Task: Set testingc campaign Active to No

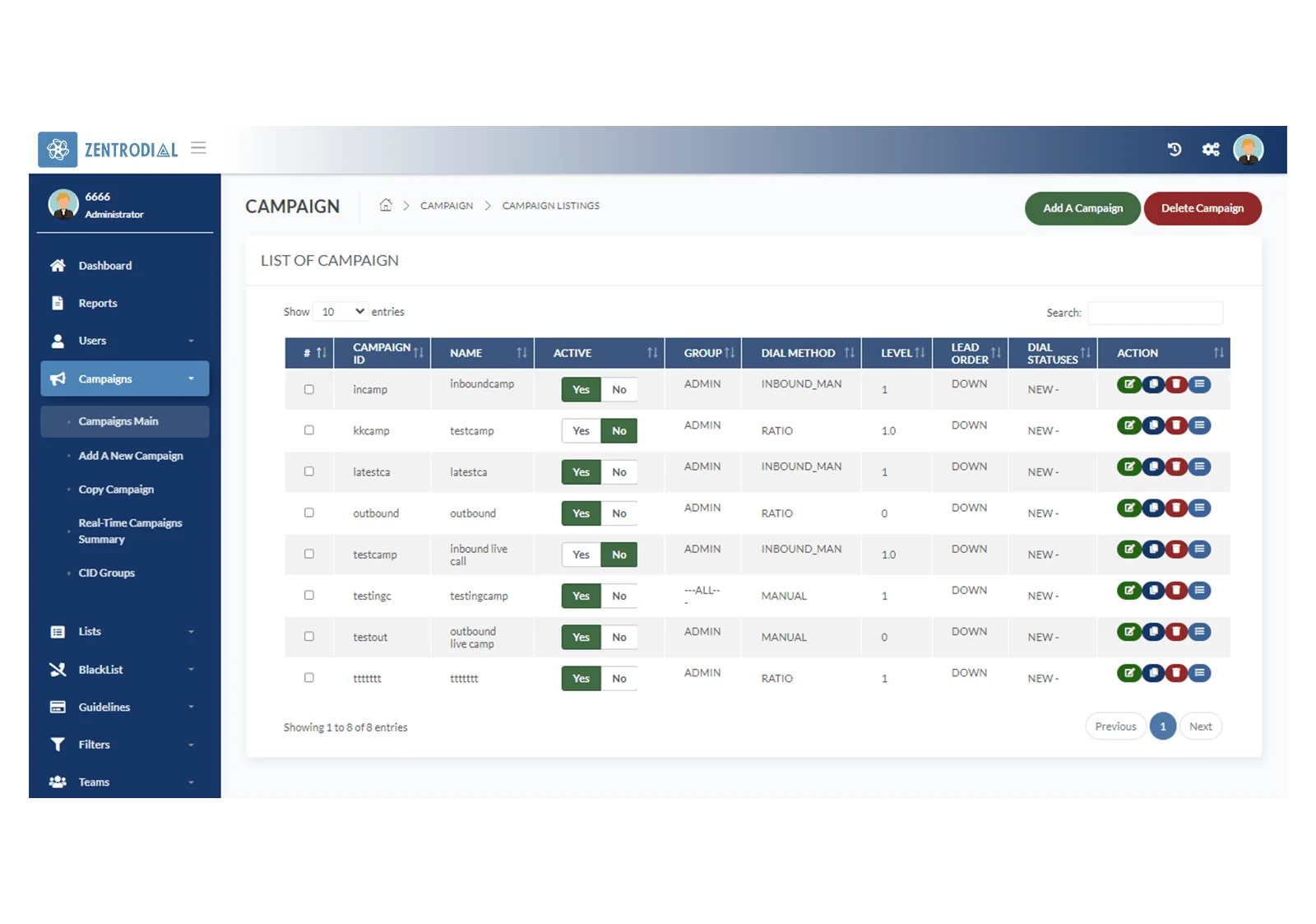Action: coord(619,596)
